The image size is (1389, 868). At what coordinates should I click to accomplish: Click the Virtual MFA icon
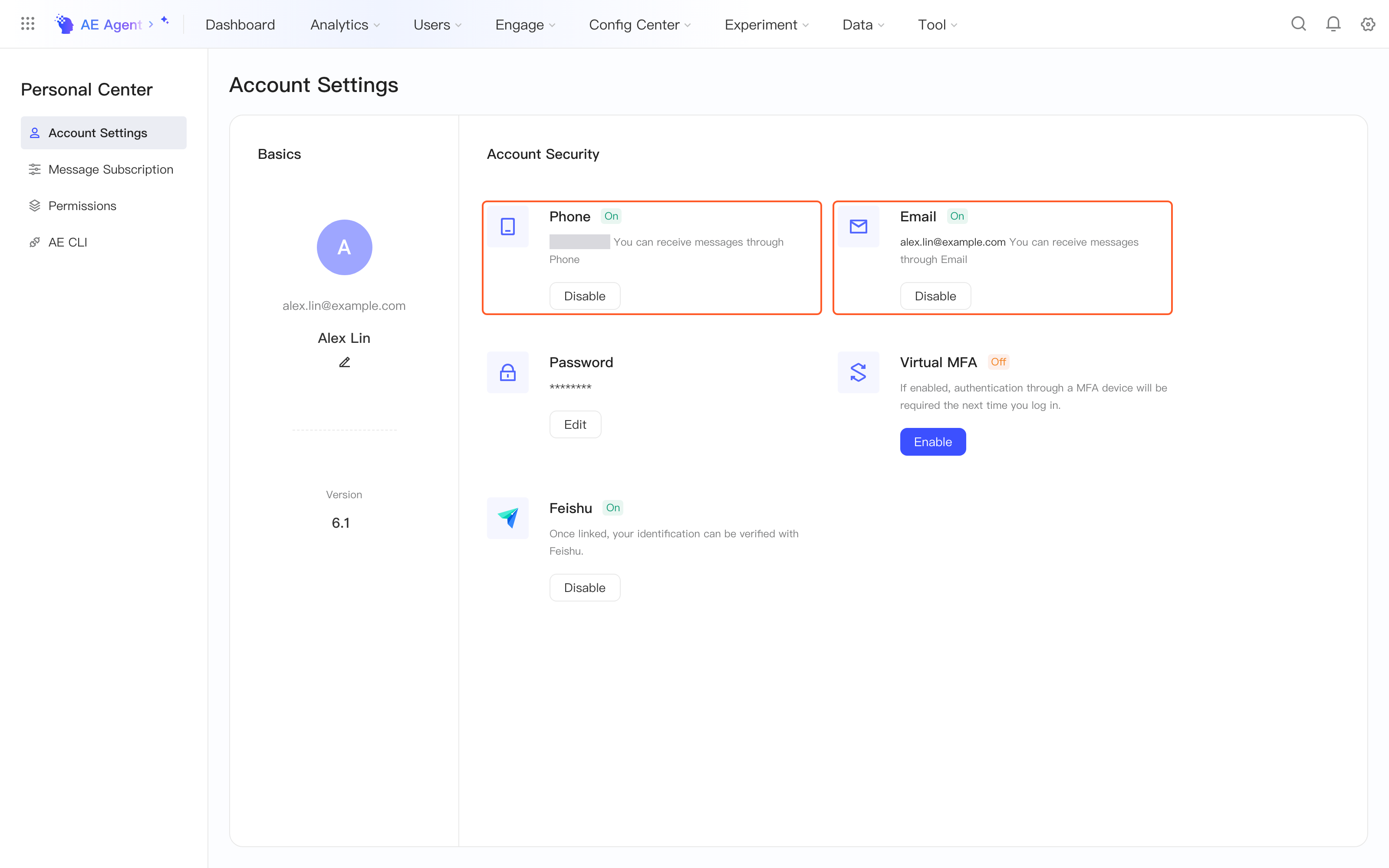(858, 372)
